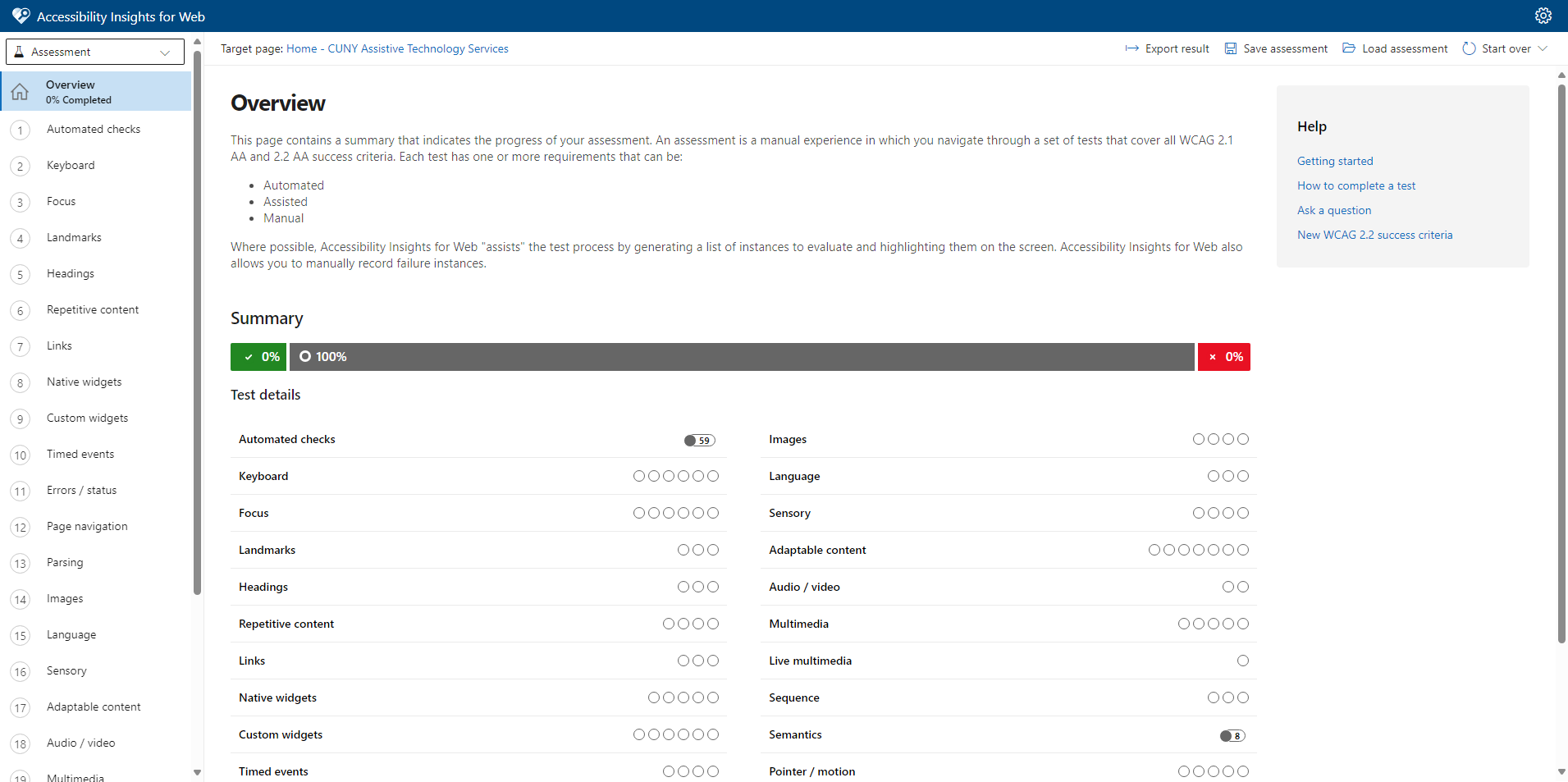
Task: Open the Home - CUNY target page link
Action: coord(397,48)
